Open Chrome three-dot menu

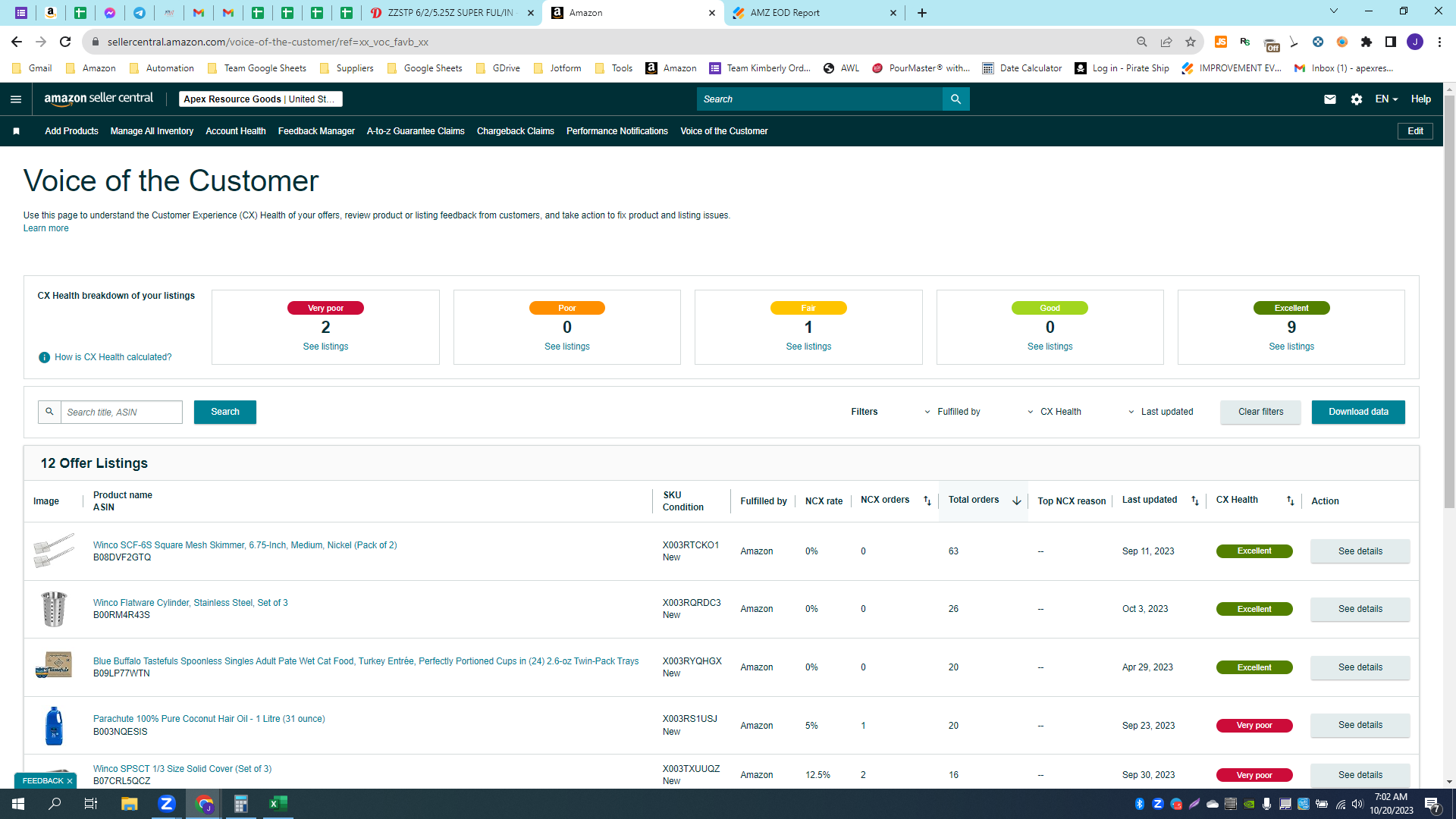[x=1439, y=42]
